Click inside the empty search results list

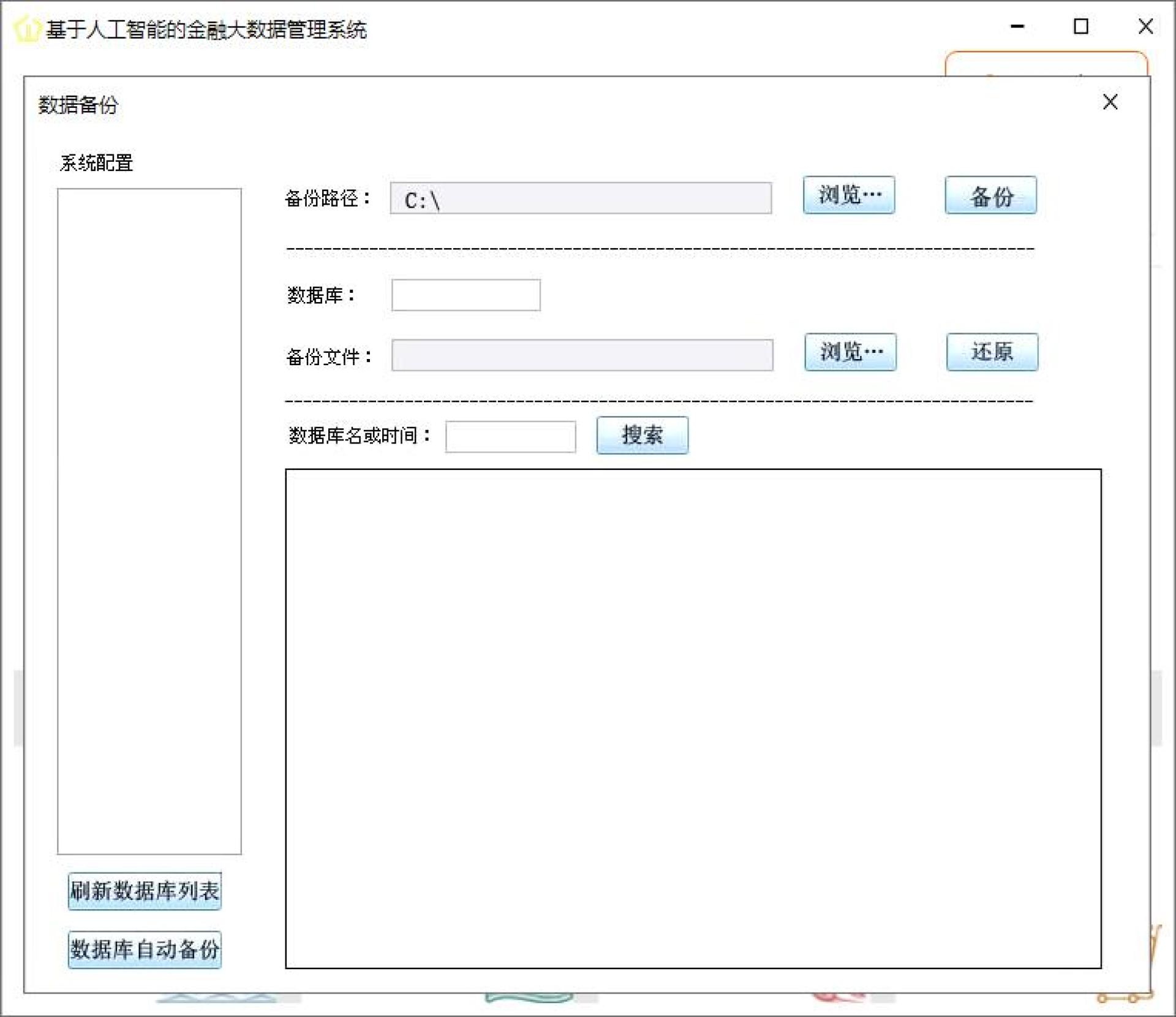(692, 718)
